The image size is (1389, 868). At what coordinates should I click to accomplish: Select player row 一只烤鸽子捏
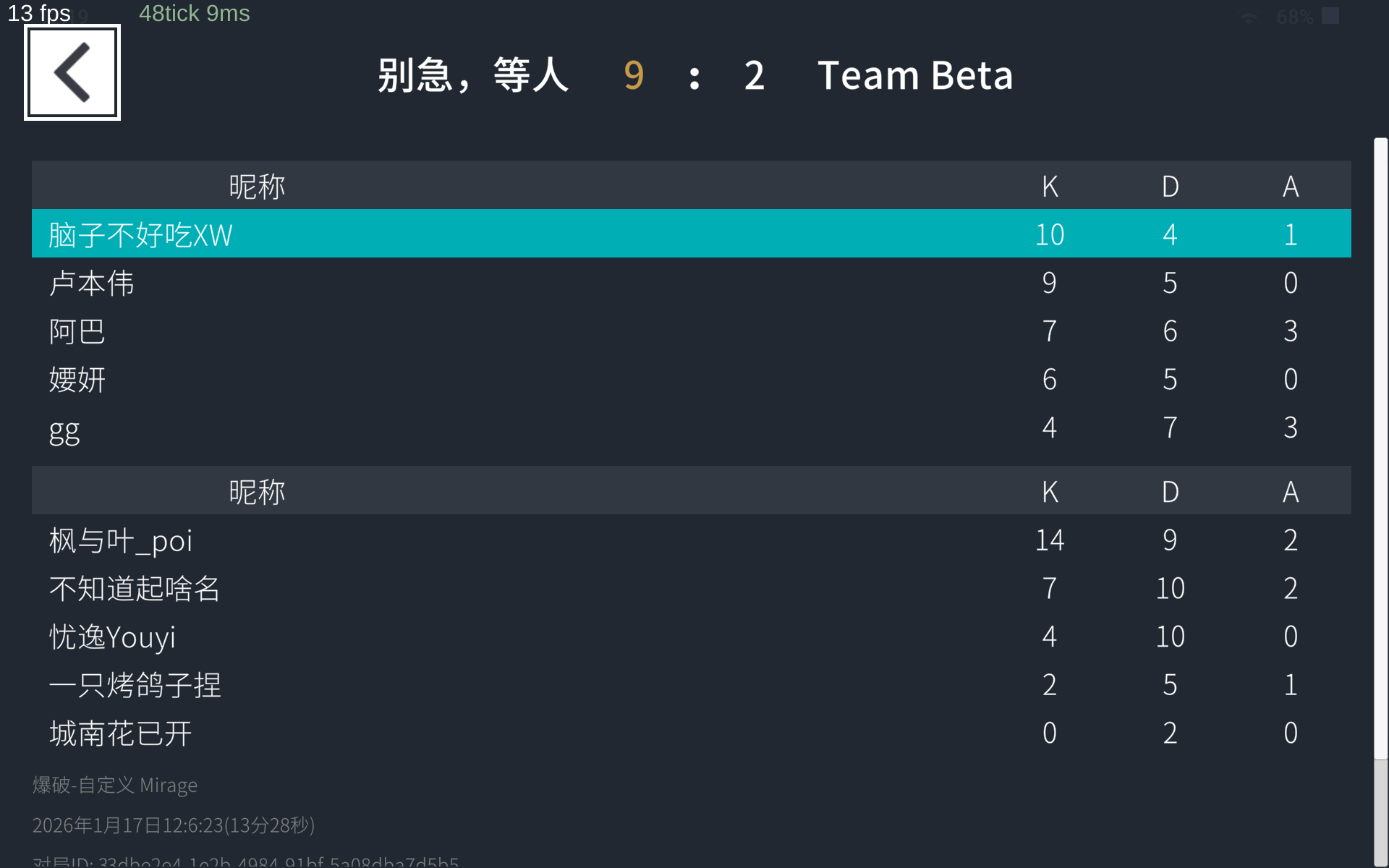tap(691, 684)
